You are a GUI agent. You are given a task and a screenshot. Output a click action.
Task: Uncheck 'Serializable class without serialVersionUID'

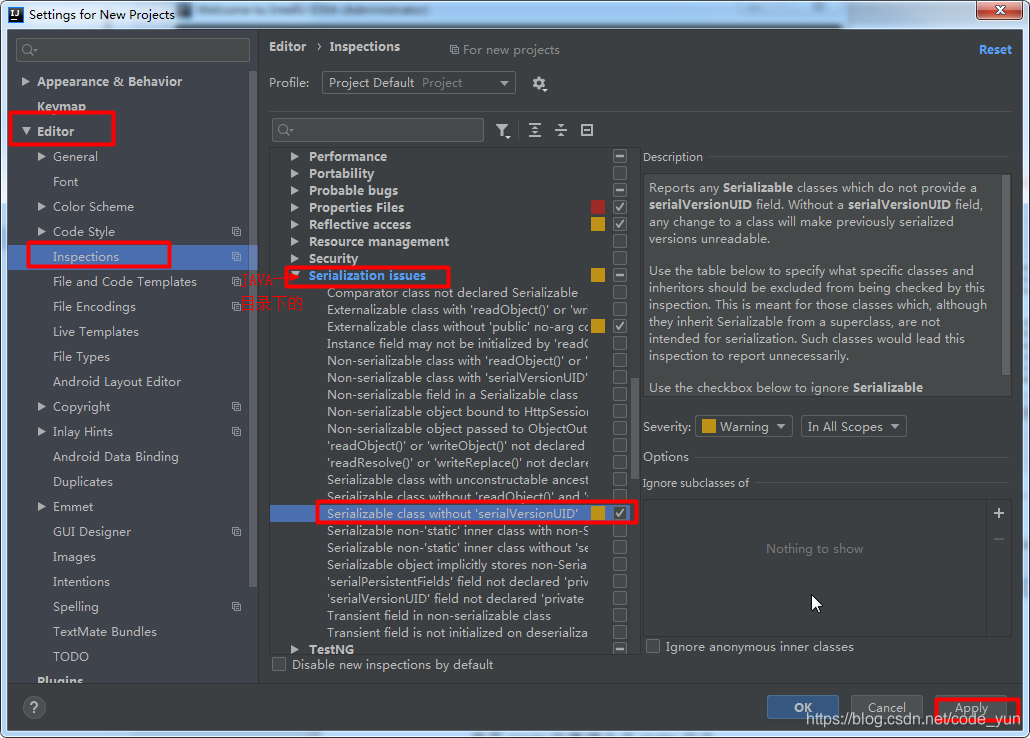tap(619, 513)
